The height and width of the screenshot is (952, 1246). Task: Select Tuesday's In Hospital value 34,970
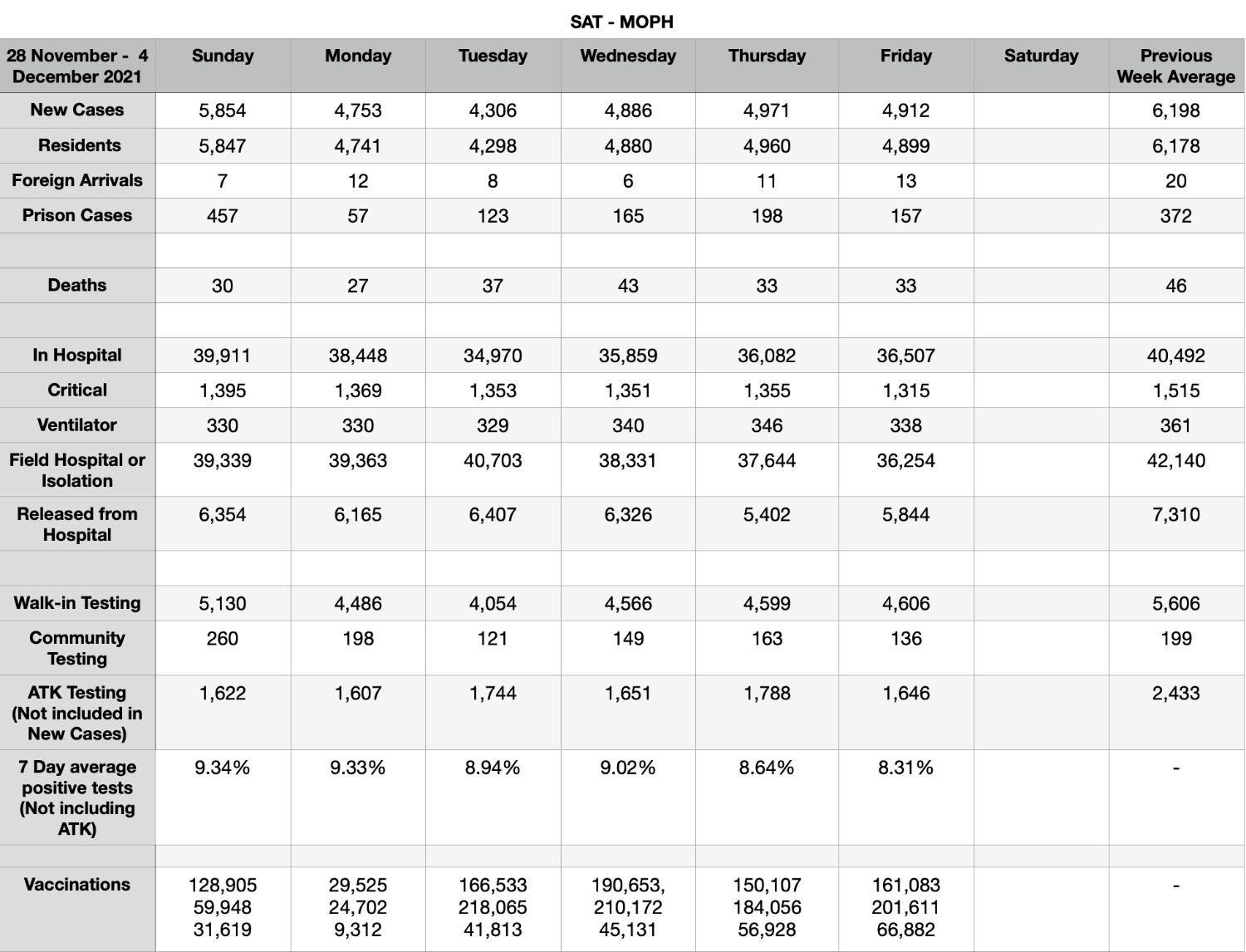[x=493, y=356]
